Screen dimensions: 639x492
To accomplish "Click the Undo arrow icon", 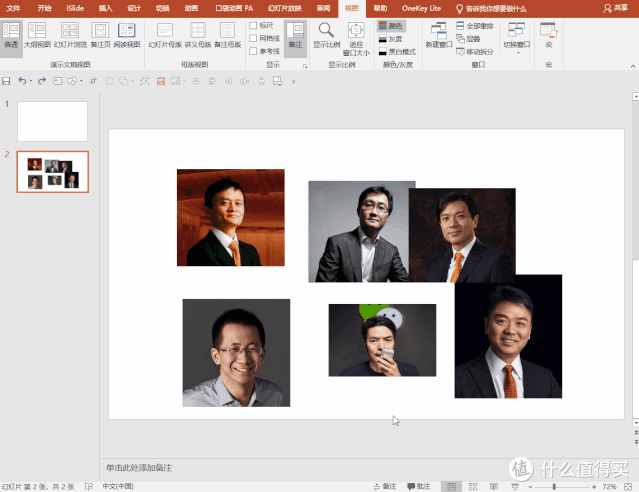I will pyautogui.click(x=22, y=81).
